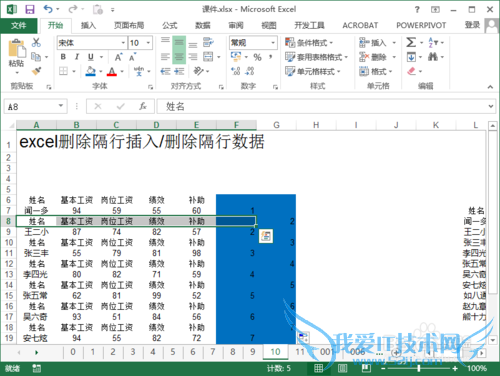The image size is (500, 376).
Task: Toggle Wrap Text
Action: point(208,42)
